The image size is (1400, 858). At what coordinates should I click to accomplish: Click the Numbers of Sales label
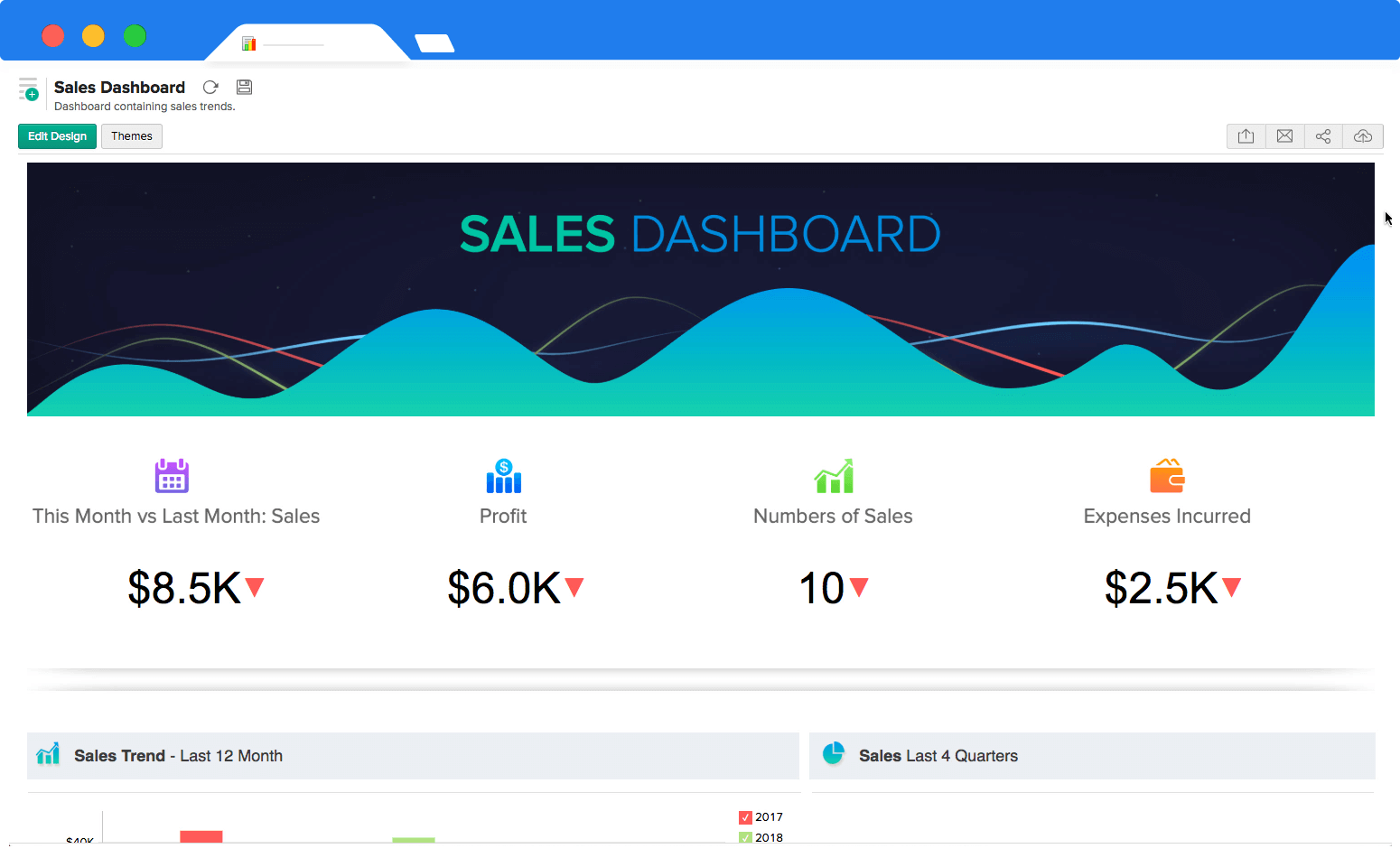pyautogui.click(x=833, y=516)
